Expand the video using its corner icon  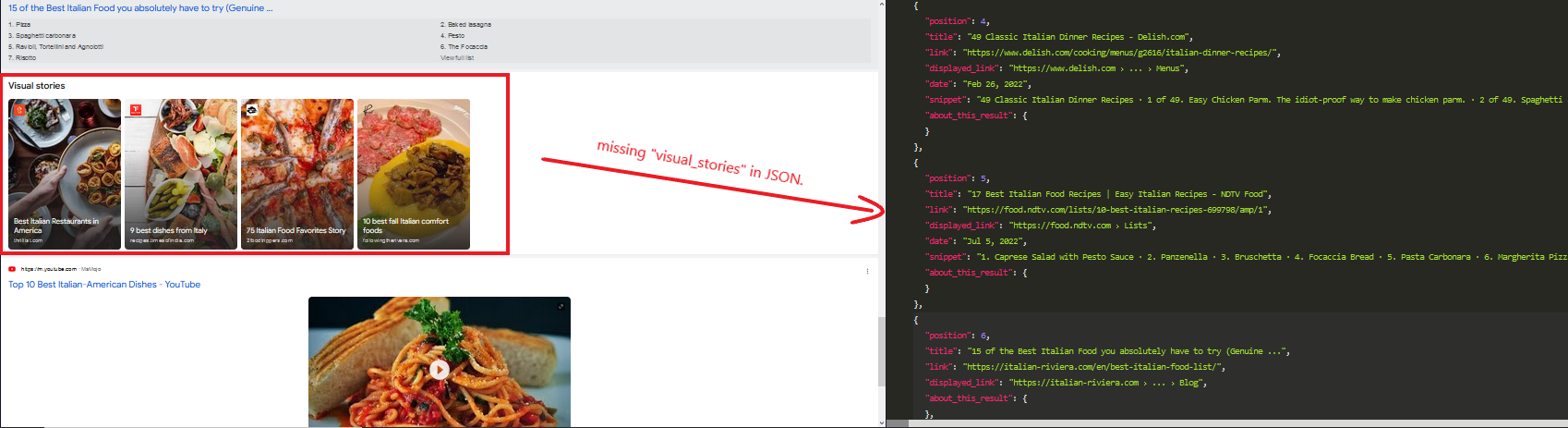561,306
